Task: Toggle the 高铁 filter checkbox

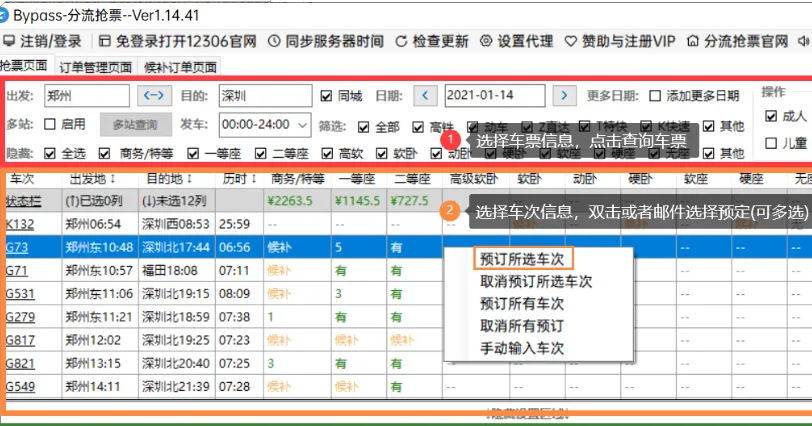Action: click(418, 127)
